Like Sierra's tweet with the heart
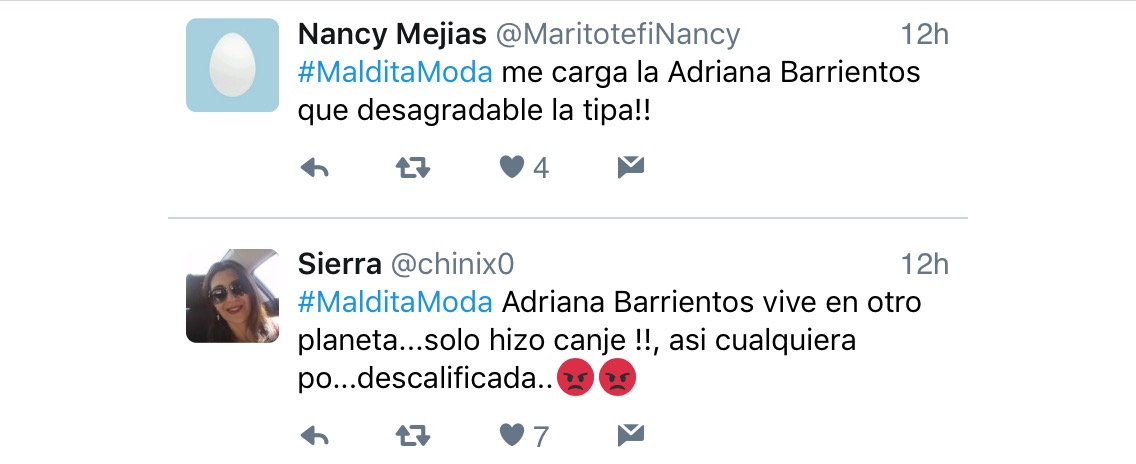The image size is (1136, 464). [512, 435]
